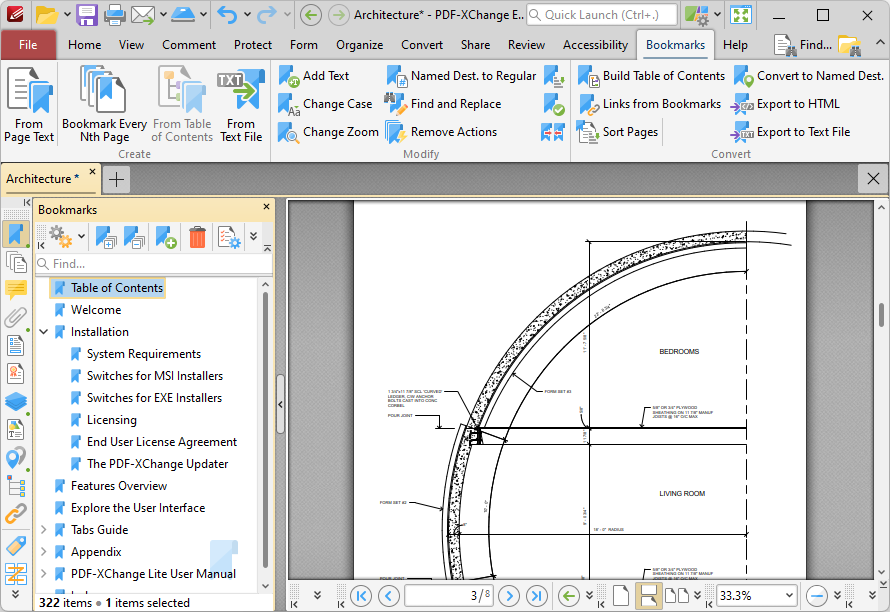Viewport: 890px width, 612px height.
Task: Open Undo history dropdown arrow
Action: 247,15
